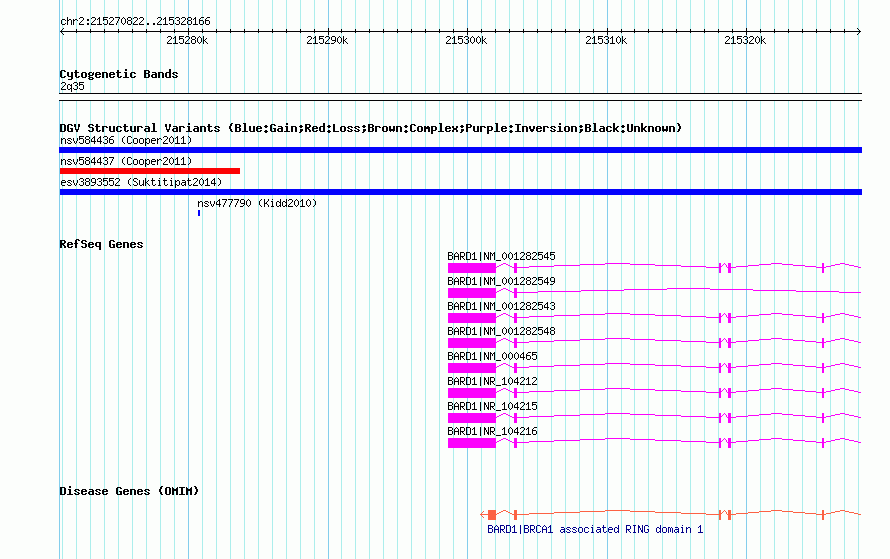The width and height of the screenshot is (890, 559).
Task: Click the BARD1|NM_001282545 transcript label
Action: pos(501,257)
